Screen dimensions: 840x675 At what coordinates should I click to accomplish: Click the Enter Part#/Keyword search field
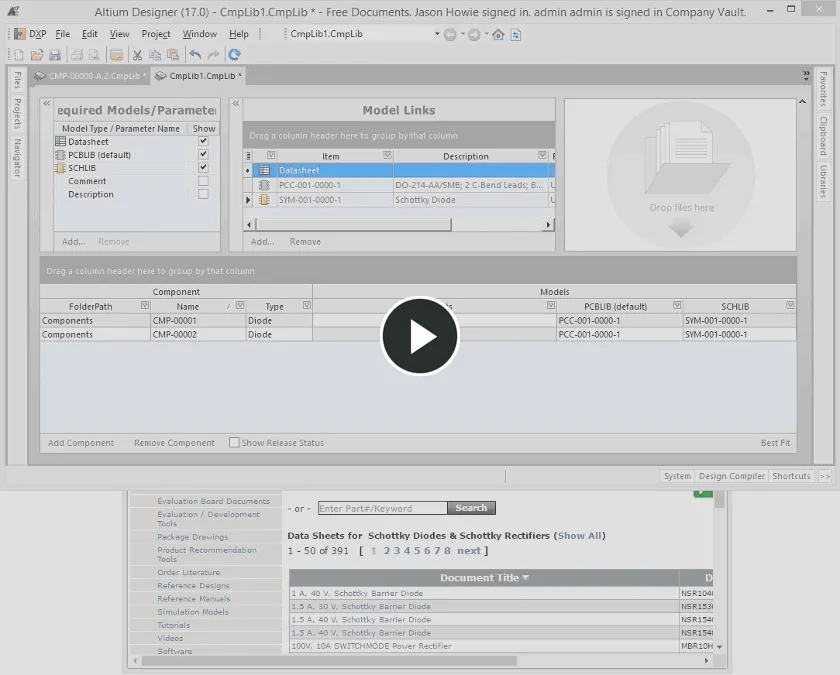click(382, 508)
